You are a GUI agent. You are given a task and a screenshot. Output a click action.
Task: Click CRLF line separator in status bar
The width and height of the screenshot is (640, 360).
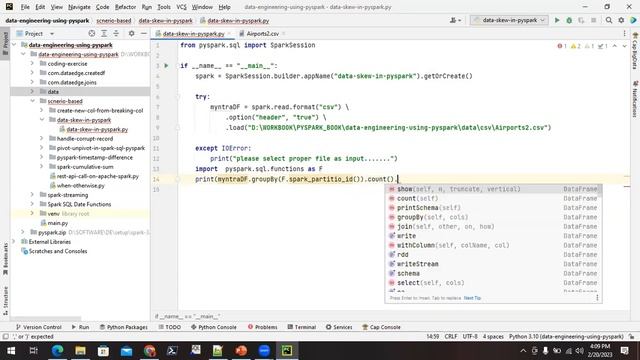pyautogui.click(x=451, y=337)
